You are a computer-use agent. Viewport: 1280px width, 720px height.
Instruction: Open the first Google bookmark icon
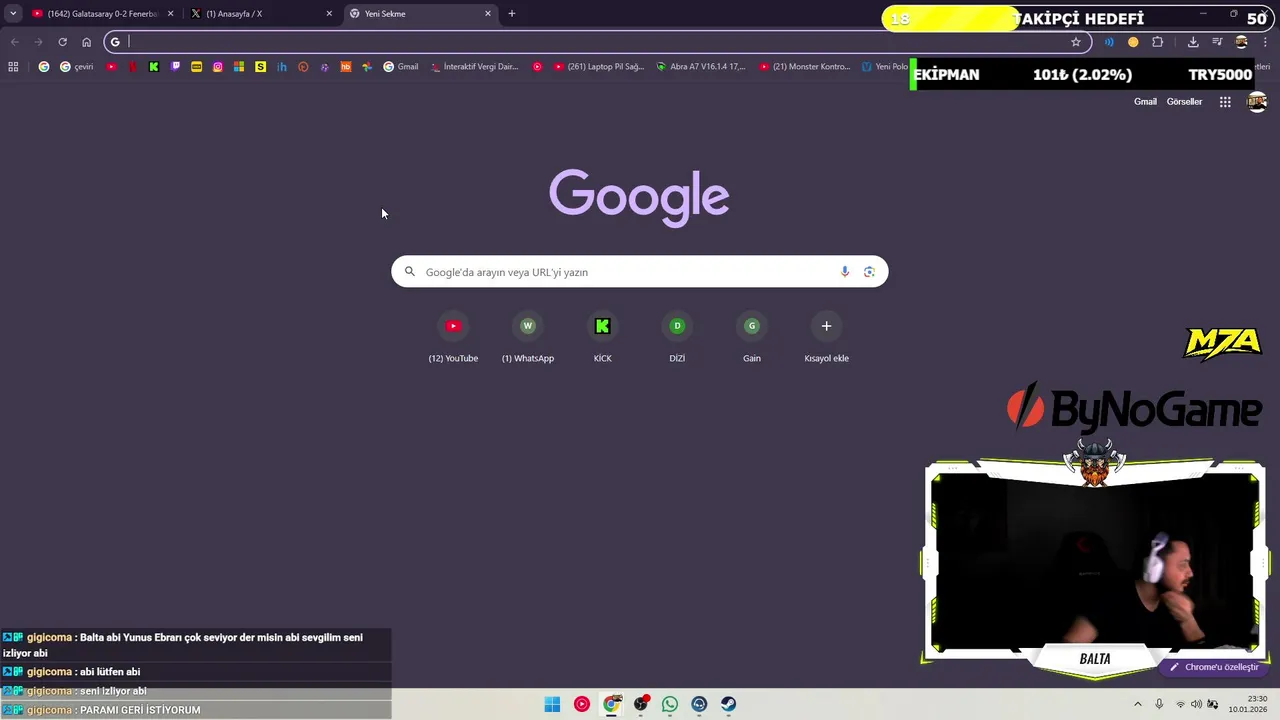click(x=43, y=67)
